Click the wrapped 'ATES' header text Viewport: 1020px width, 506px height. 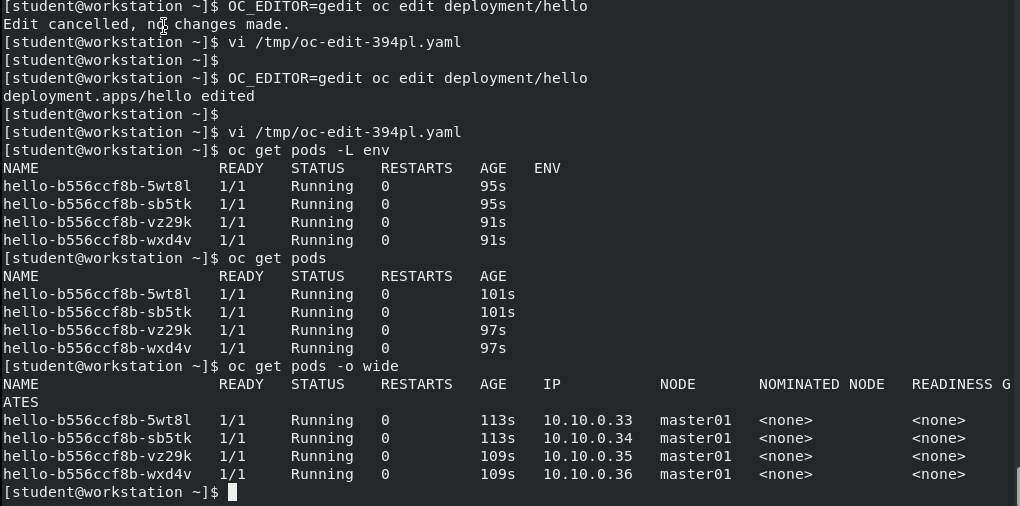[x=20, y=402]
